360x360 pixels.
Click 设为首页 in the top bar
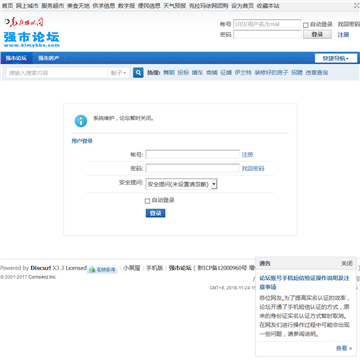point(243,6)
